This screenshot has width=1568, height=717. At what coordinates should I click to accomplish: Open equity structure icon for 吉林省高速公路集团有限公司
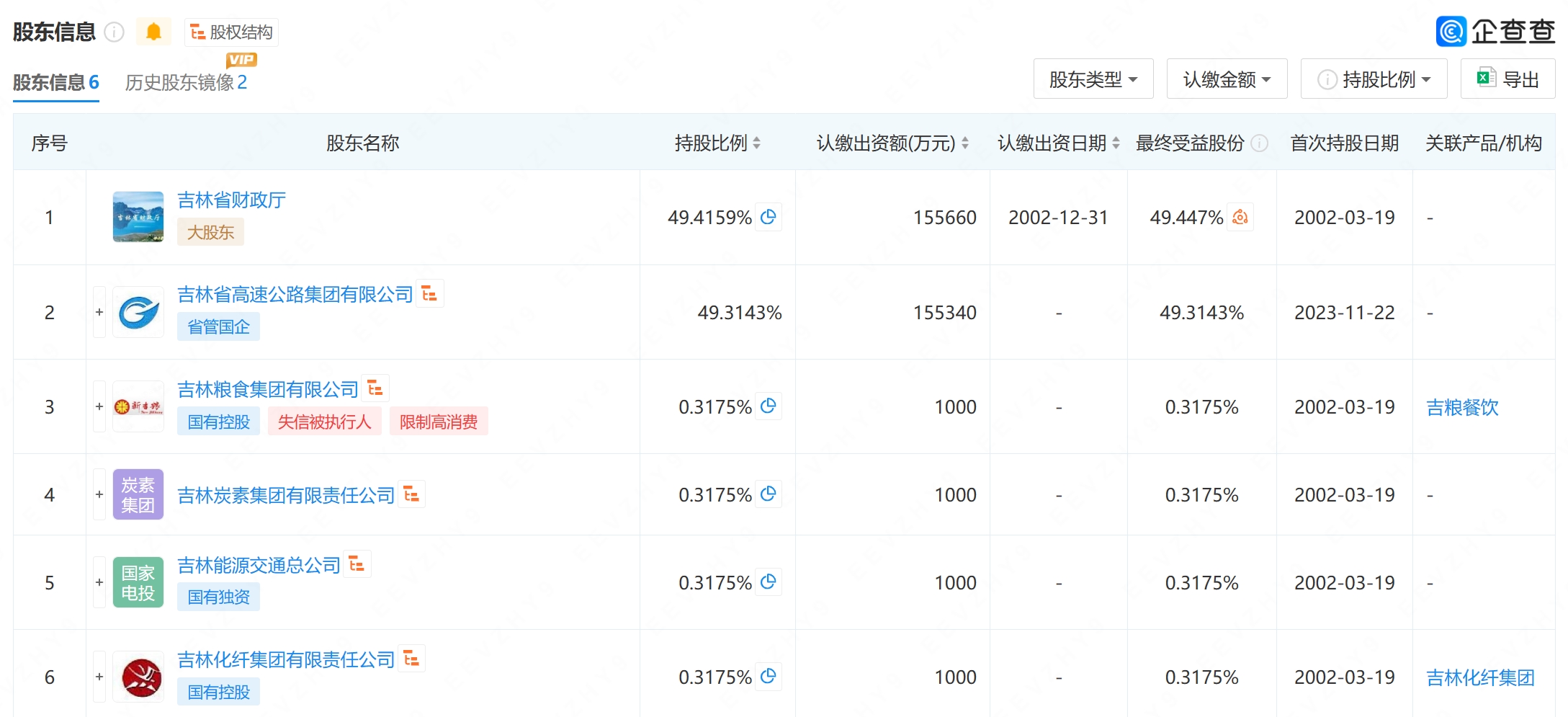click(430, 294)
